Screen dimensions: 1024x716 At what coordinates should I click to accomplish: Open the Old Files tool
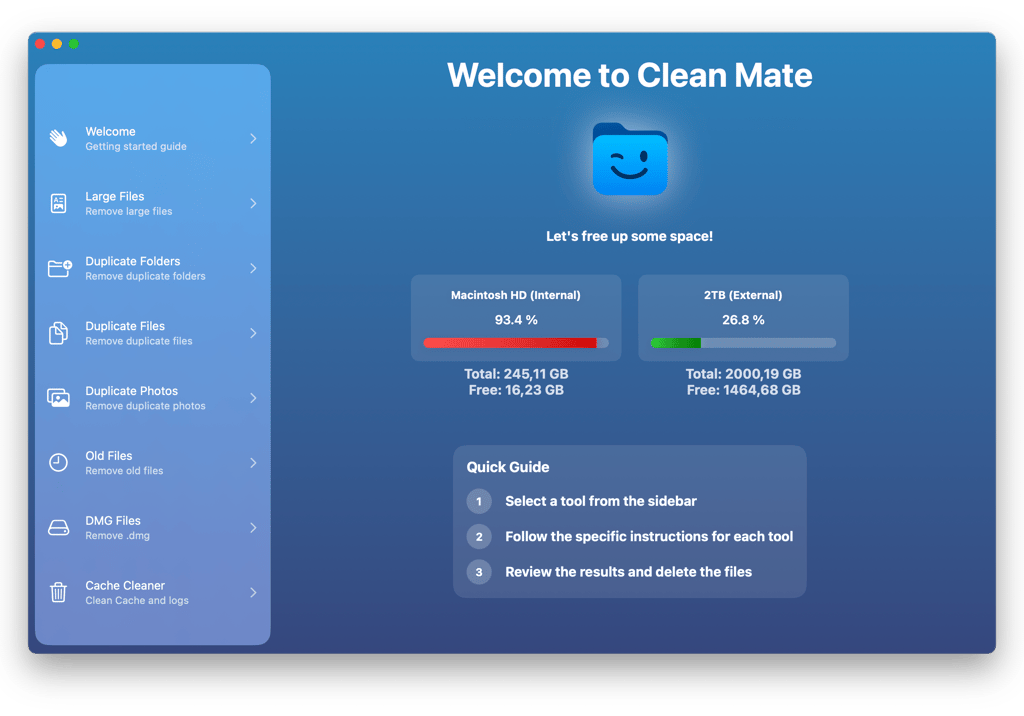pos(153,463)
